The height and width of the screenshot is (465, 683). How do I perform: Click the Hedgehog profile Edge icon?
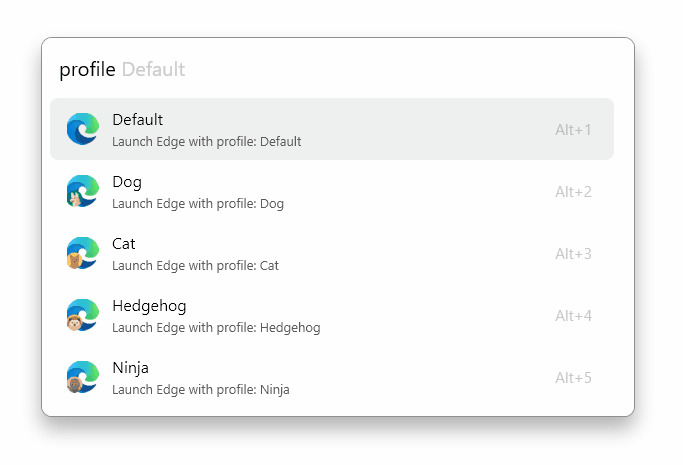82,315
